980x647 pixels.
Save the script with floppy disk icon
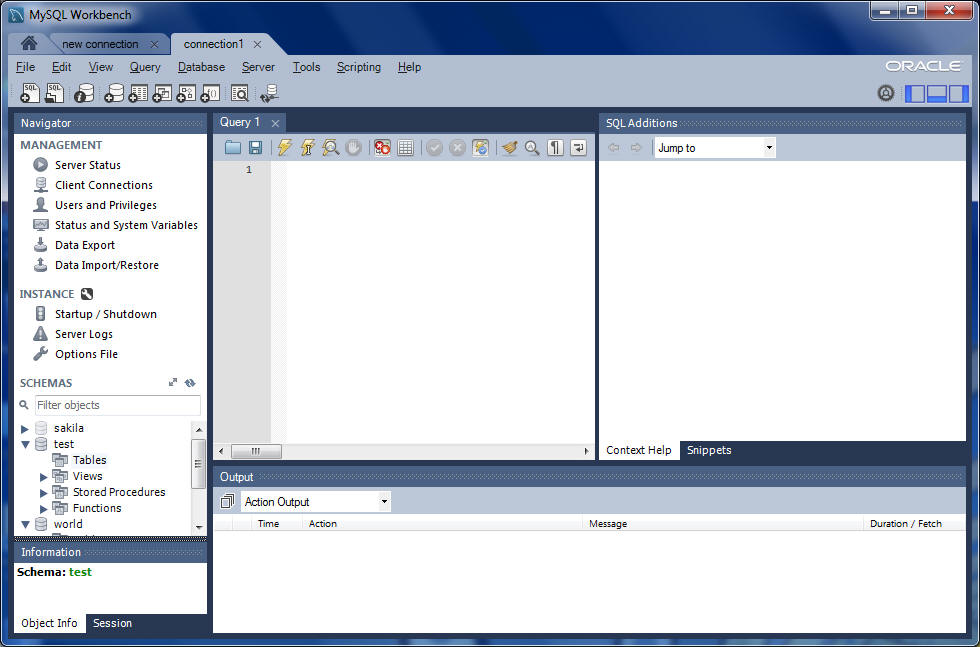tap(255, 148)
